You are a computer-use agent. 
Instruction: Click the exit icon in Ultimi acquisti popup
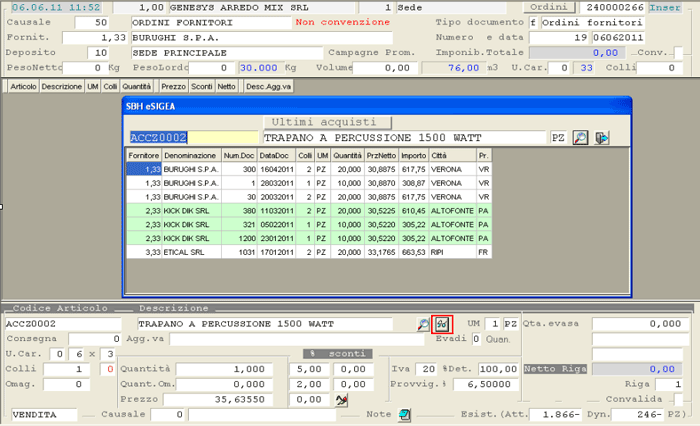pos(602,138)
